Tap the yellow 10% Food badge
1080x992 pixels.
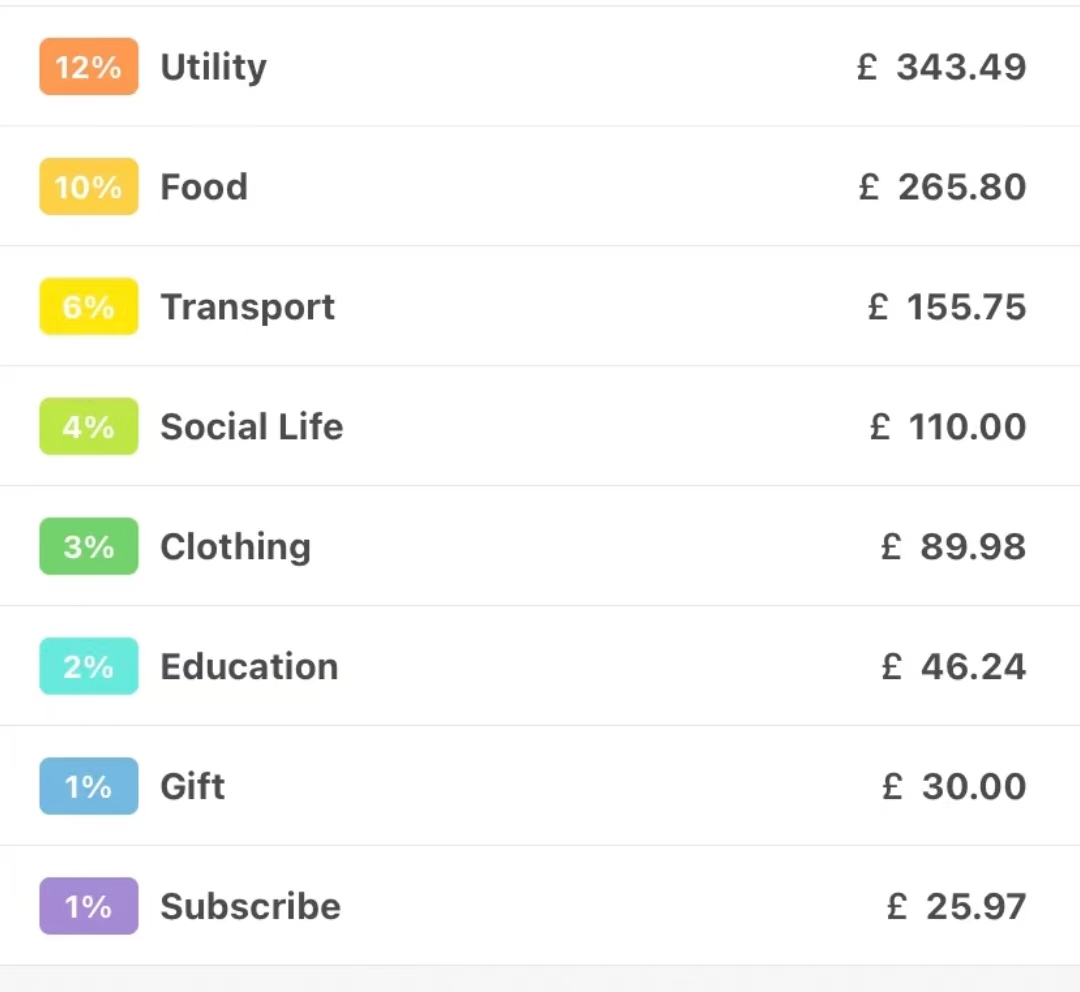[x=88, y=187]
